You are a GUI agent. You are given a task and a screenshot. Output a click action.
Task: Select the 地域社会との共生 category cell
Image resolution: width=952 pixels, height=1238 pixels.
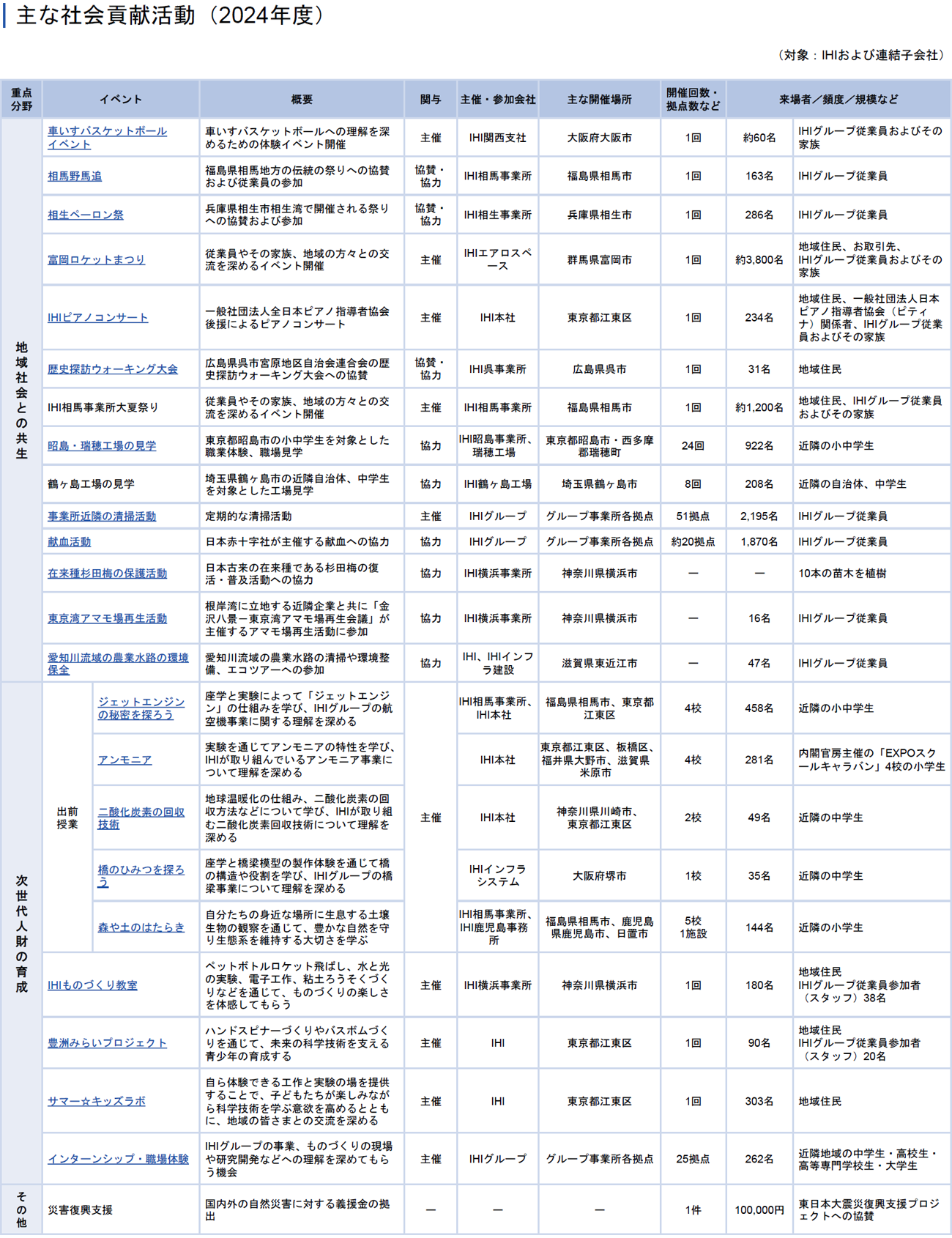click(x=21, y=401)
